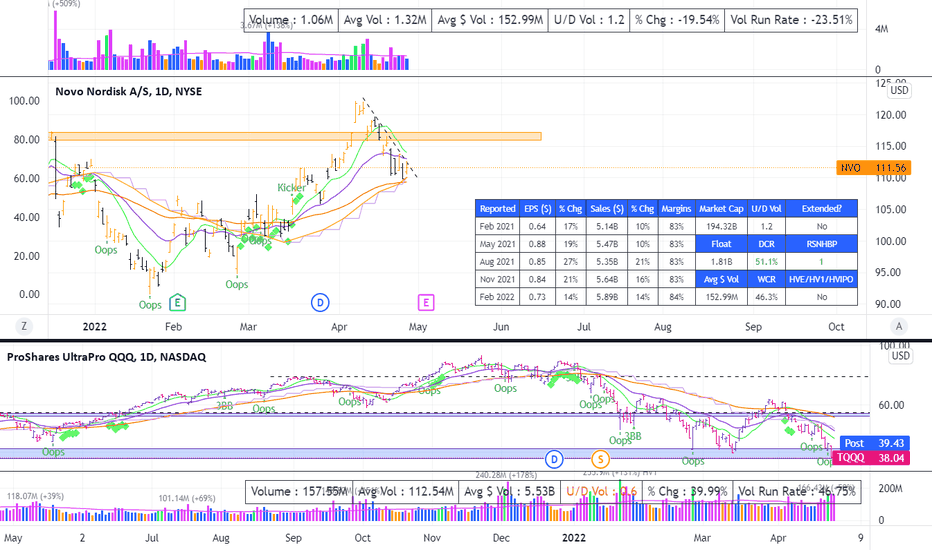Click the Aug 2021 row date cell
Screen dimensions: 932x550
pyautogui.click(x=498, y=262)
